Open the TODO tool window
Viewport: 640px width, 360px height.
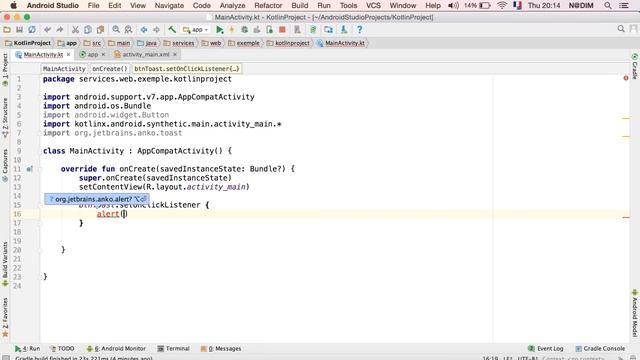[x=62, y=349]
